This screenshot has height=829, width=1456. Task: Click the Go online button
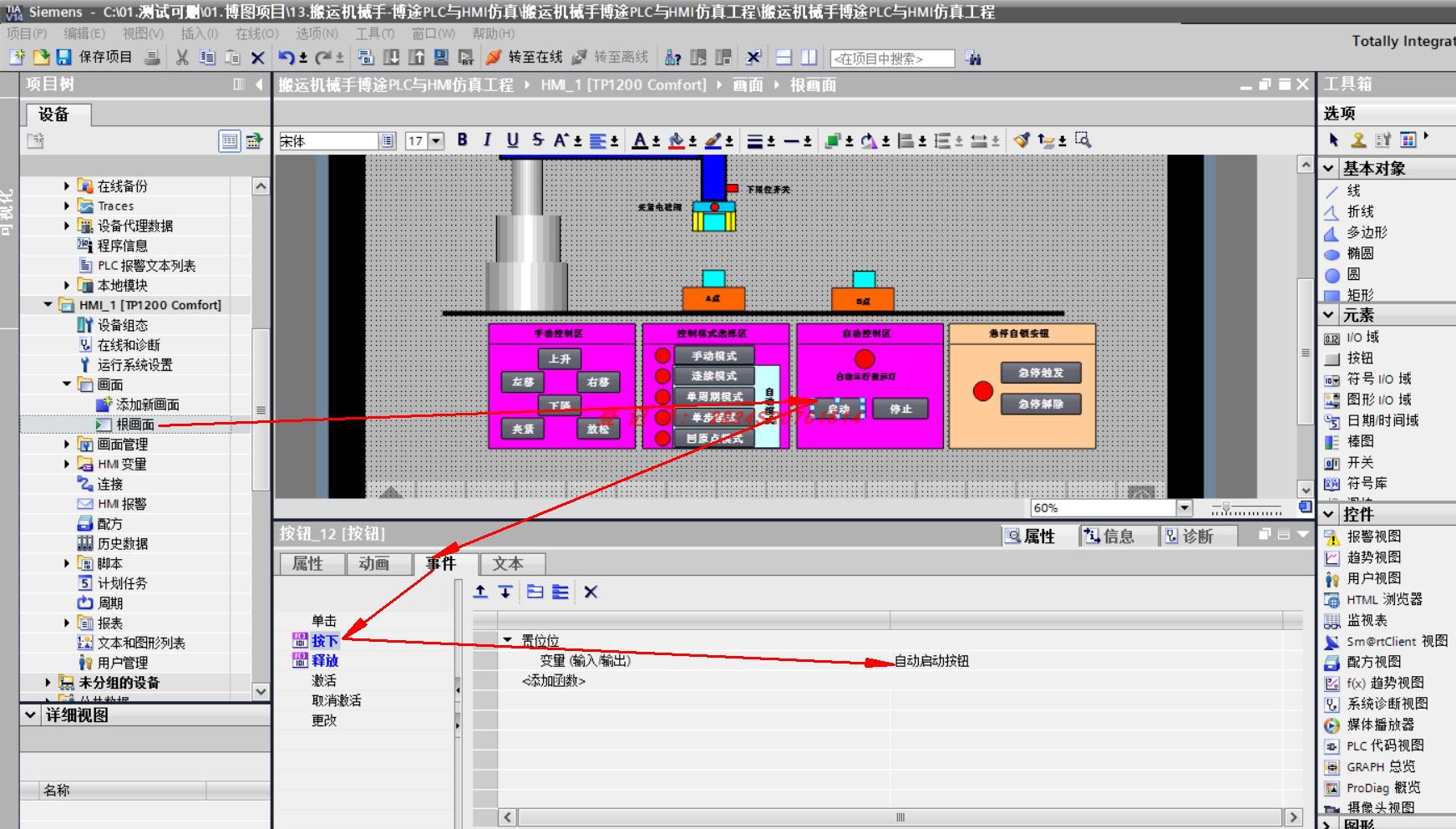[524, 57]
